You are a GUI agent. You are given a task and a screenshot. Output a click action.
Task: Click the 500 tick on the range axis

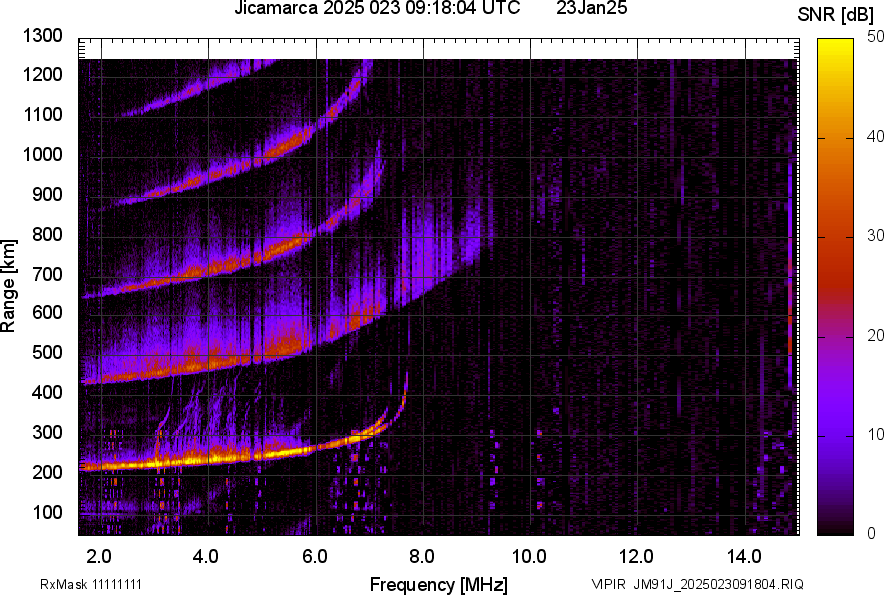(x=46, y=353)
